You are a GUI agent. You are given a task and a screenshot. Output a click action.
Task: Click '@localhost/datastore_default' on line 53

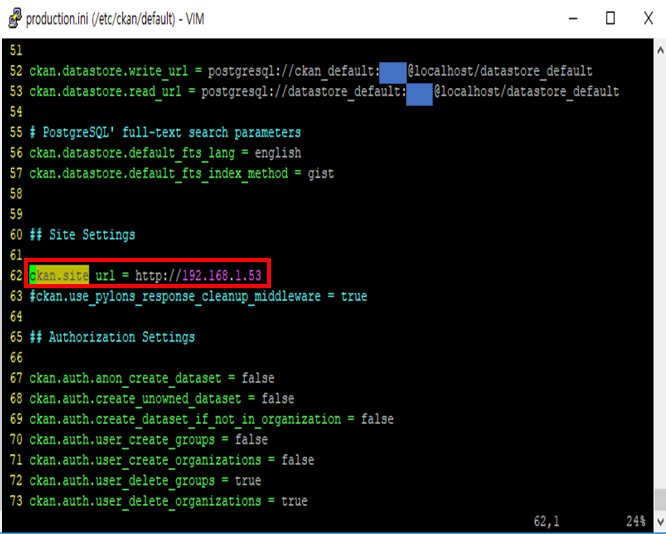click(x=527, y=91)
